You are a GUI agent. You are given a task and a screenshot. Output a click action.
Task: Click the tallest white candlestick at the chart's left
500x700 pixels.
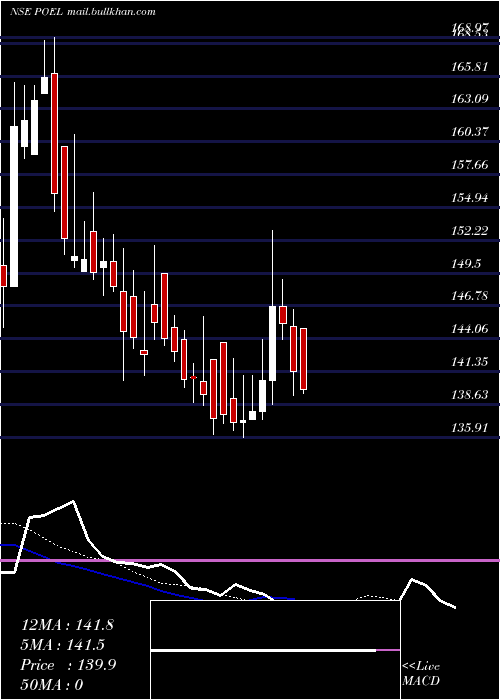14,206
